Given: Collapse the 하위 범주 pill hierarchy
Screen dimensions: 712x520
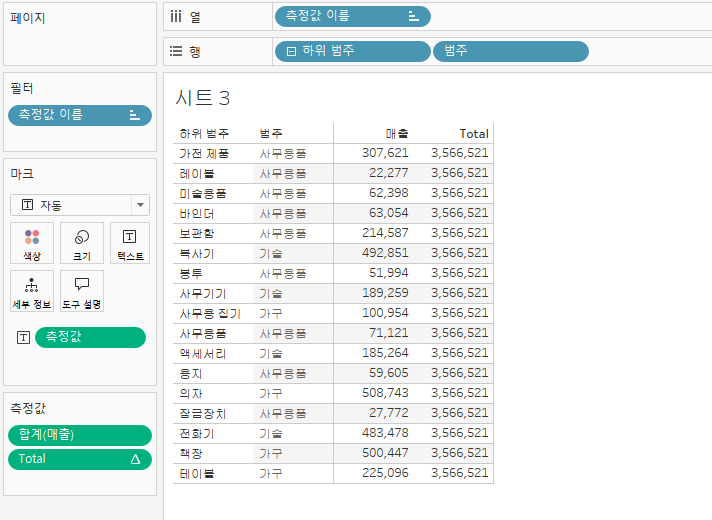Looking at the screenshot, I should 291,51.
